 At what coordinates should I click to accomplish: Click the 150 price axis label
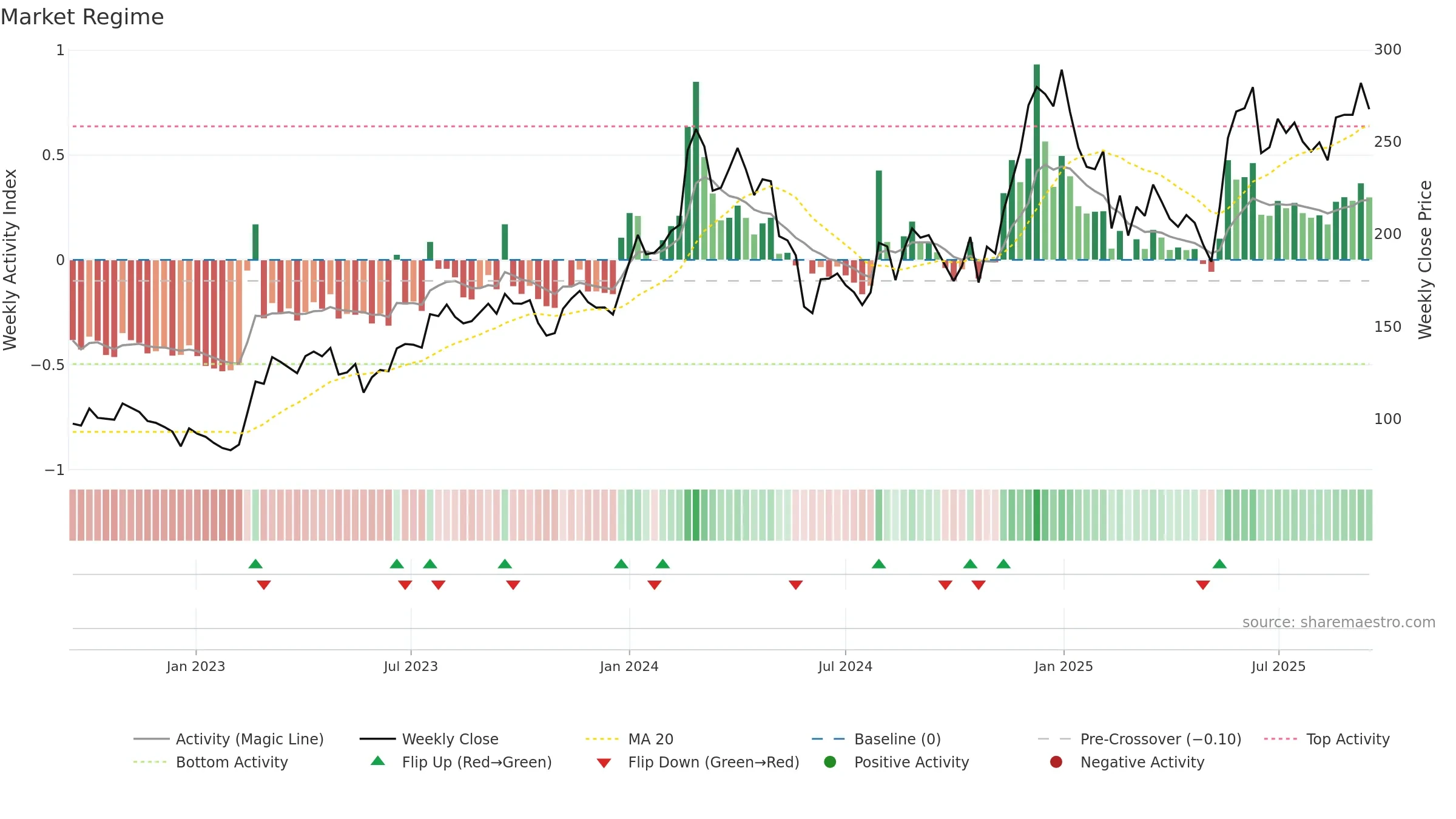click(x=1387, y=327)
